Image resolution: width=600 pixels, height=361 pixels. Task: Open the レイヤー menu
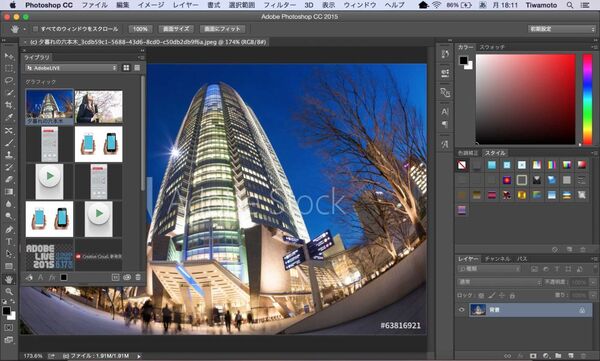186,5
